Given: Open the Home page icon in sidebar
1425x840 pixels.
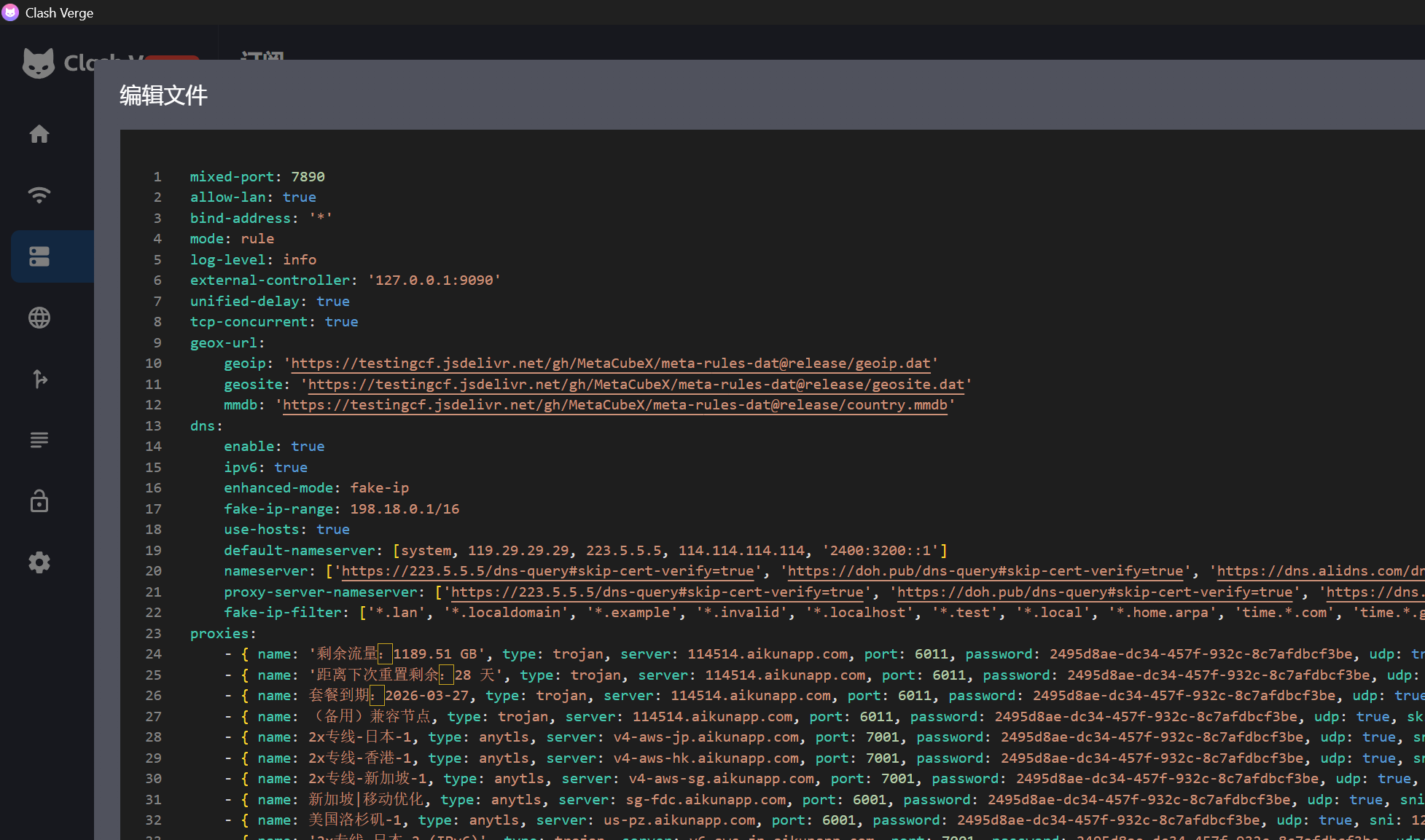Looking at the screenshot, I should (x=39, y=134).
